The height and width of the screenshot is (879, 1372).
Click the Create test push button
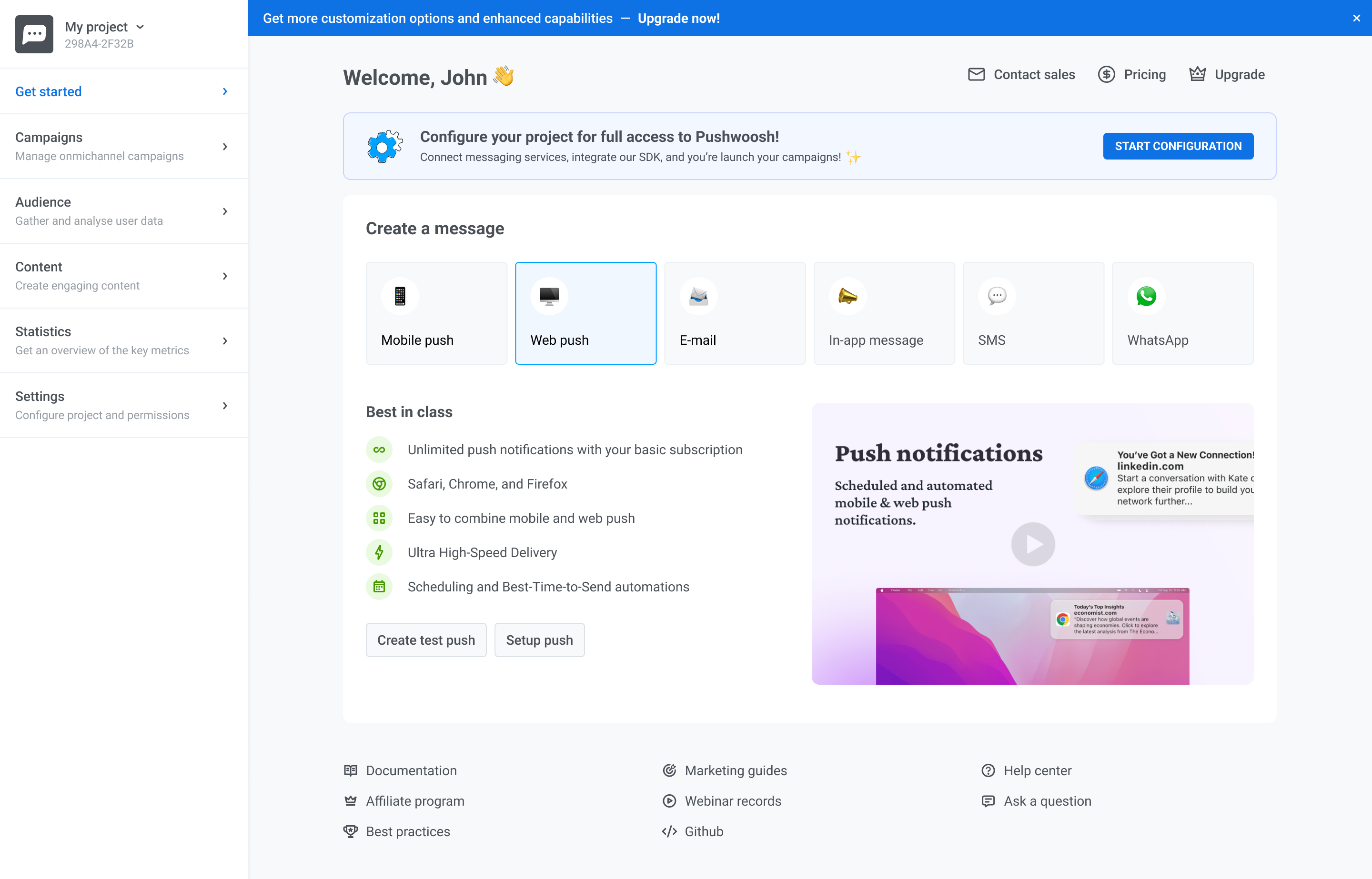point(426,640)
